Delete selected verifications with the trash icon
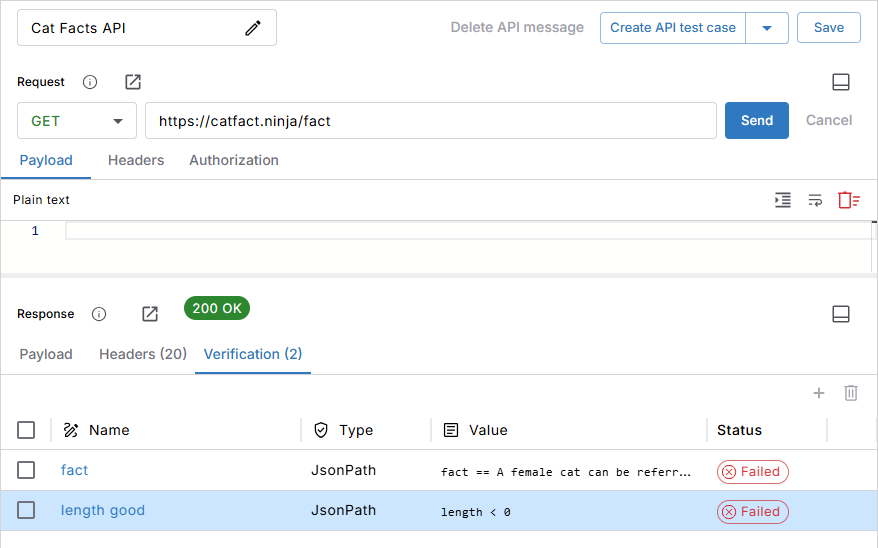Screen dimensions: 878x548 pyautogui.click(x=851, y=393)
